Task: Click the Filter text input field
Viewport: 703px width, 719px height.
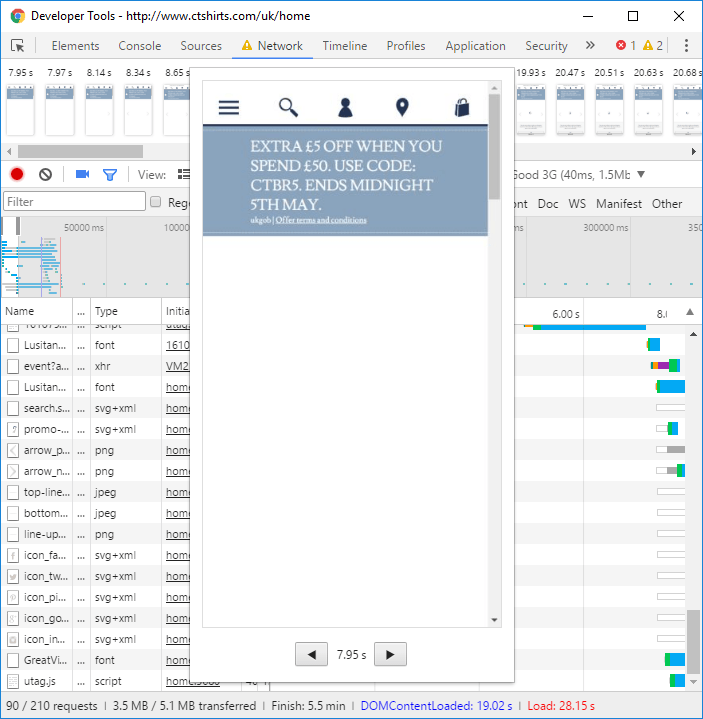Action: point(75,202)
